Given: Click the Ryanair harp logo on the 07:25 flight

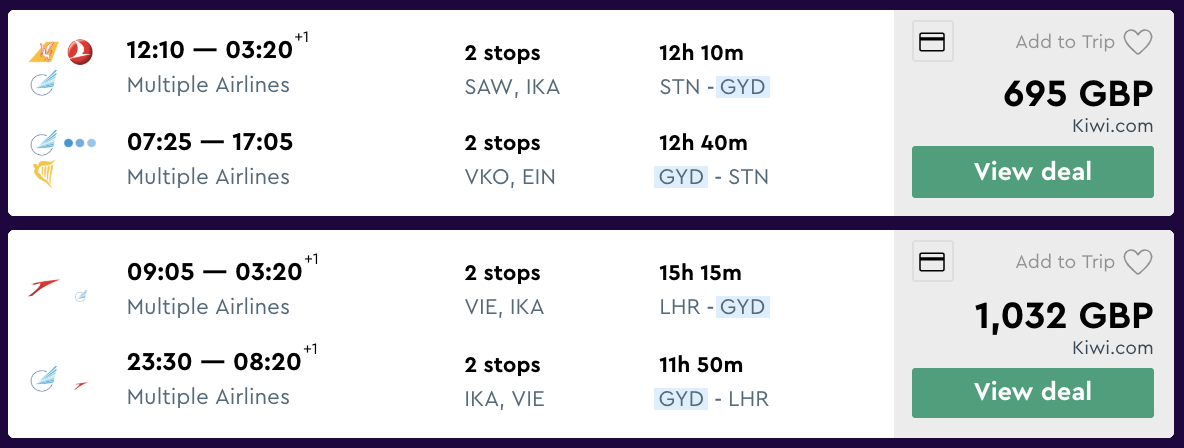Looking at the screenshot, I should click(x=44, y=176).
